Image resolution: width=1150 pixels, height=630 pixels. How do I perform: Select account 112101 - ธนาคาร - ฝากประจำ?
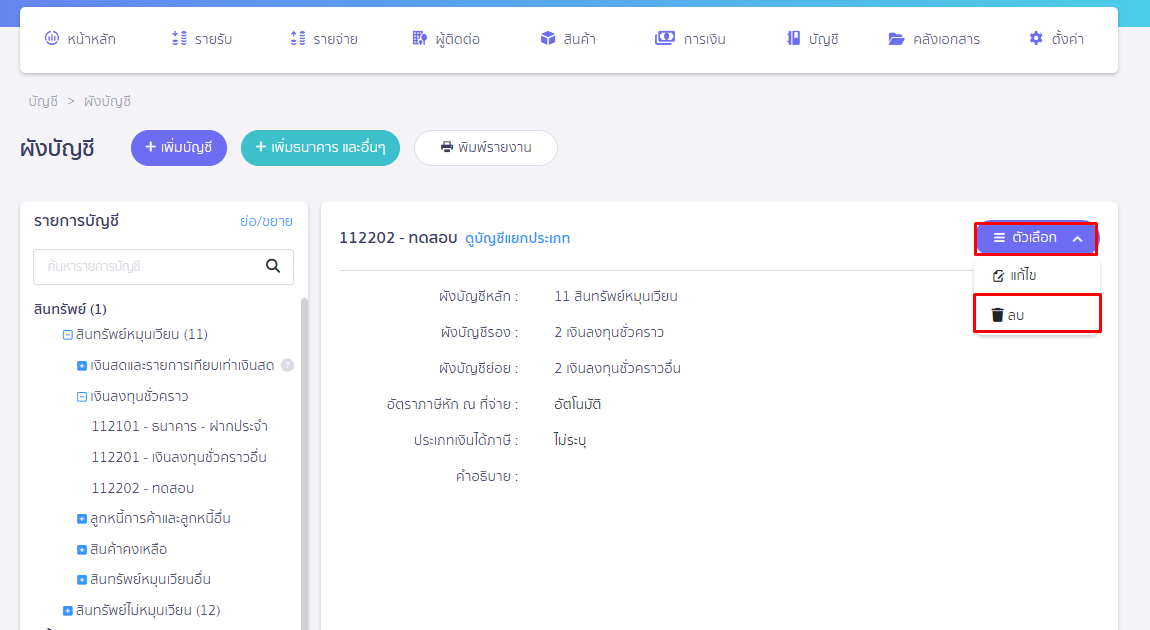coord(179,426)
